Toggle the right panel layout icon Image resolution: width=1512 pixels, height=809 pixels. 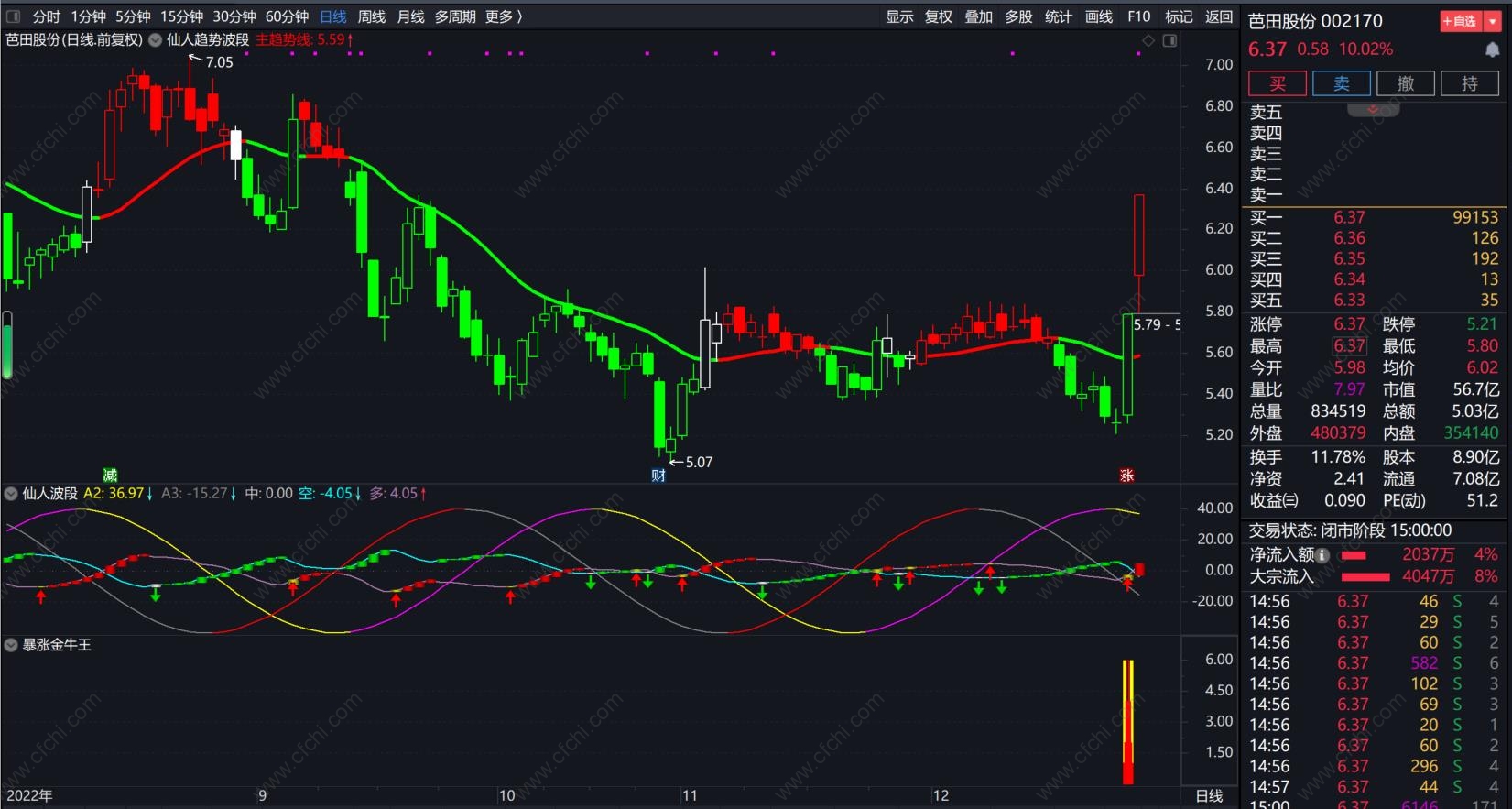pos(1169,40)
